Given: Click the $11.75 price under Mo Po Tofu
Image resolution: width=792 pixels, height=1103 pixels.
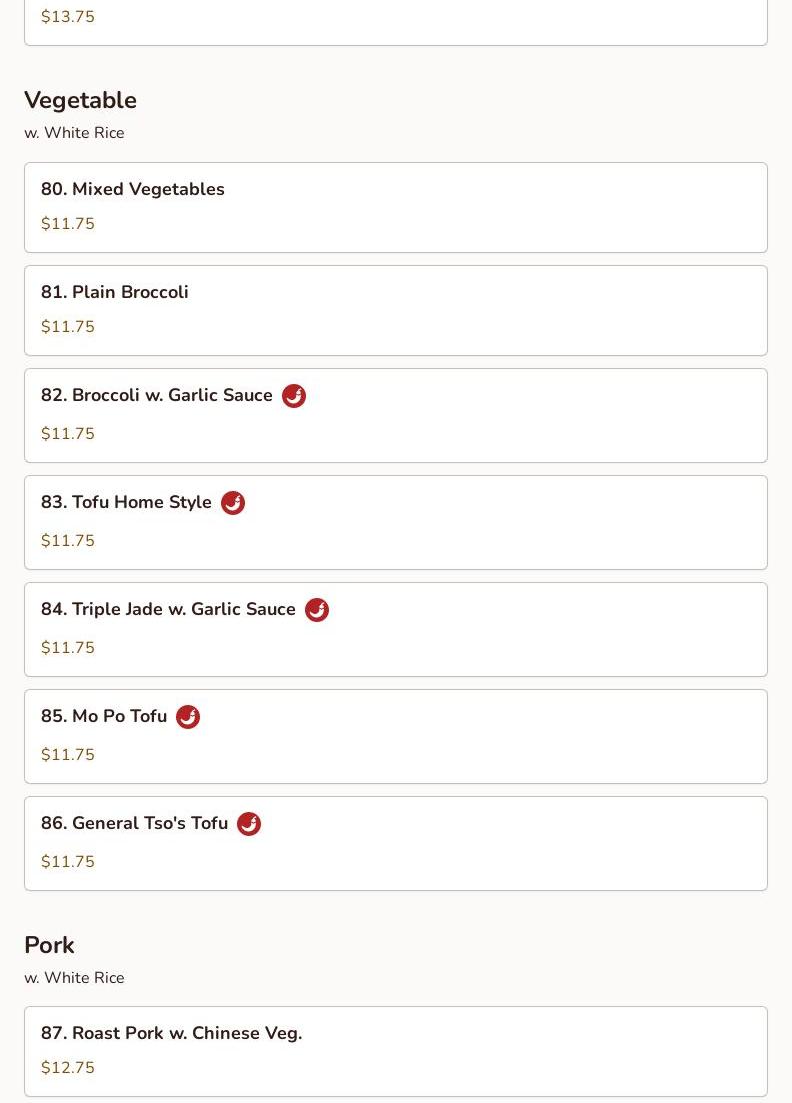Looking at the screenshot, I should point(68,755).
